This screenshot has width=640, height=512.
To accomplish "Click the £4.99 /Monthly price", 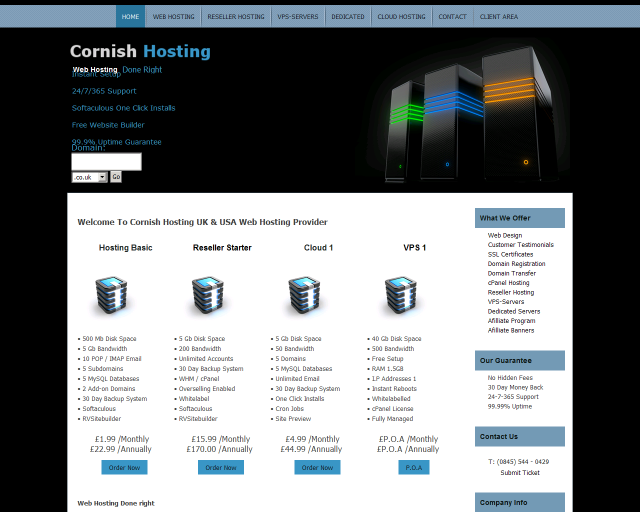I will point(312,439).
